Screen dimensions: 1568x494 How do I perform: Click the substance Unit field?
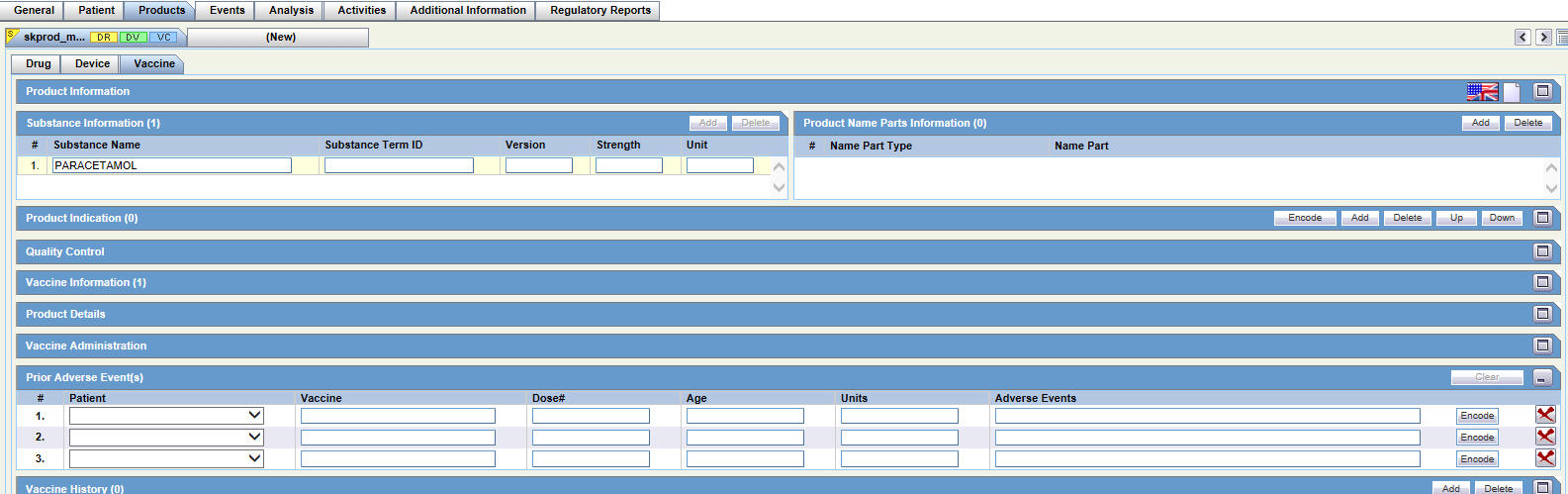click(x=720, y=165)
